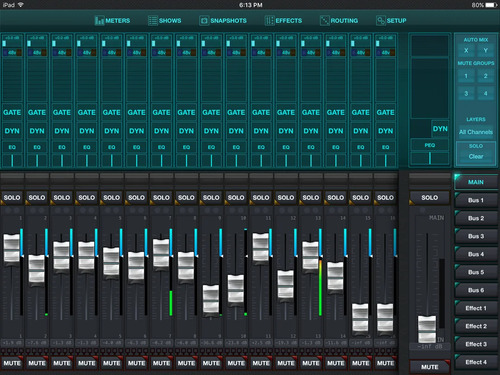Open the Snapshots tab

[223, 21]
